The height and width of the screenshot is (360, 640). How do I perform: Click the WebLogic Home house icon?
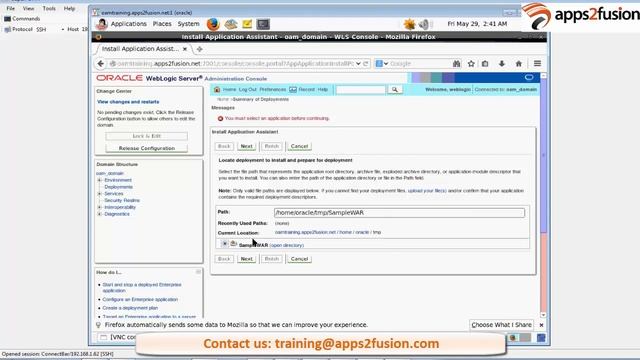[x=217, y=89]
